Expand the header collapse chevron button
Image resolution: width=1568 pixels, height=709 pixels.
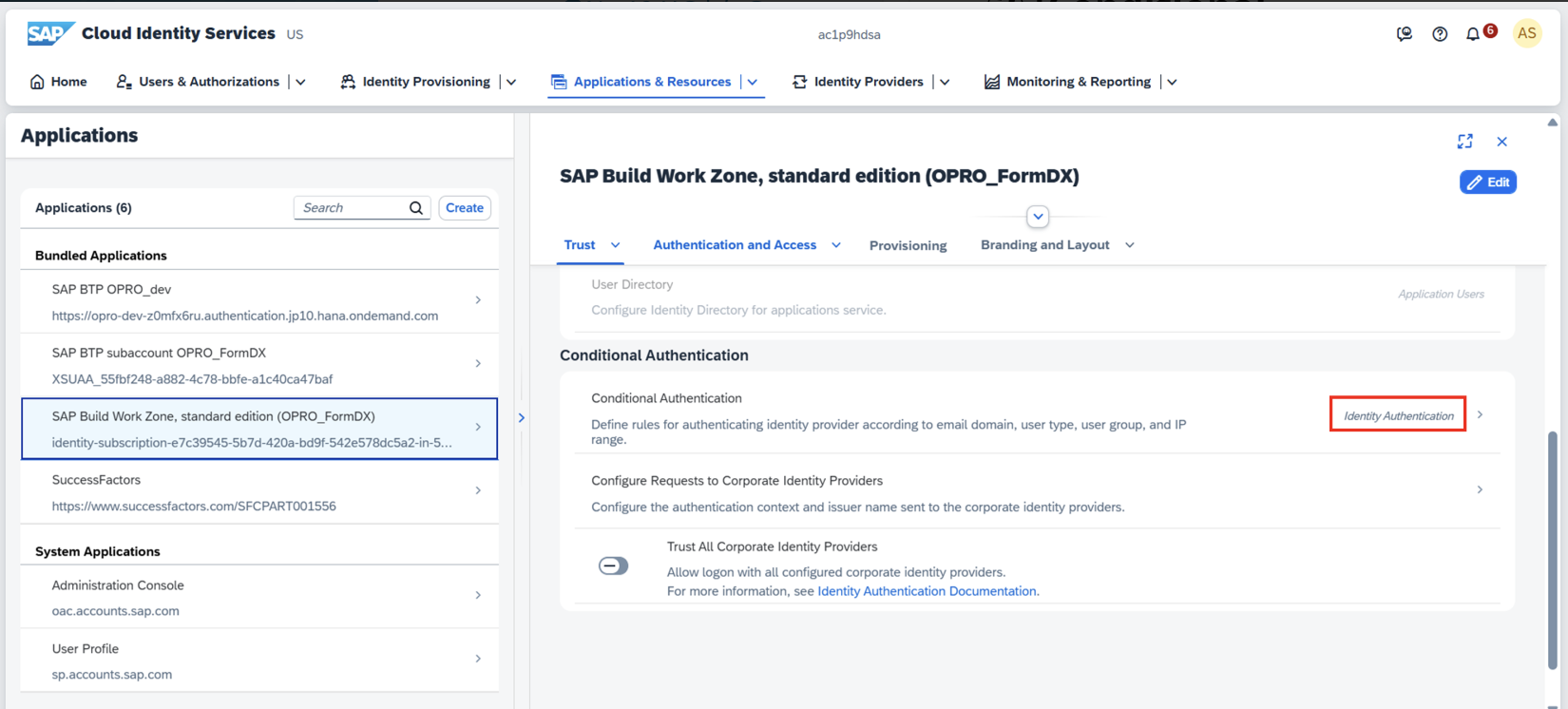pyautogui.click(x=1038, y=217)
